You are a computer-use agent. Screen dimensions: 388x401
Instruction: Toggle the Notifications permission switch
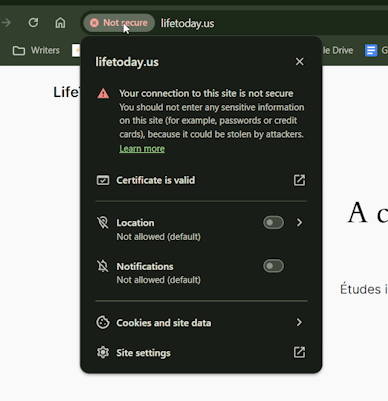(x=274, y=266)
